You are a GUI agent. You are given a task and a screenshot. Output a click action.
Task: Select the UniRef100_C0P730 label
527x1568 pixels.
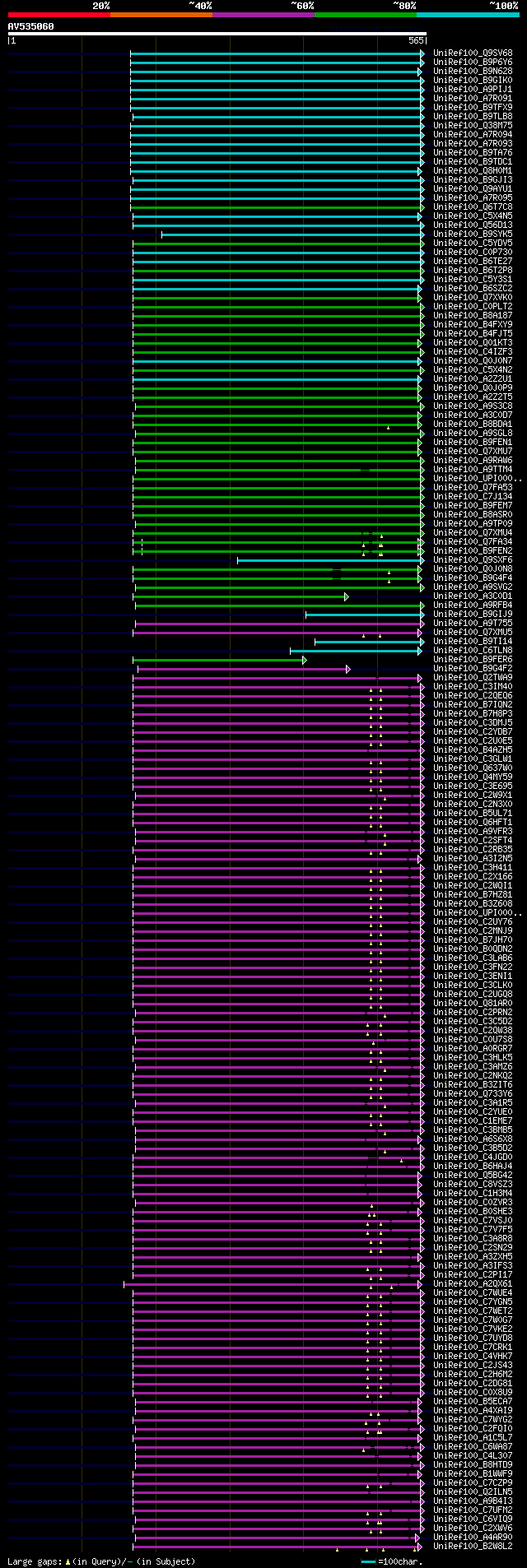point(473,253)
